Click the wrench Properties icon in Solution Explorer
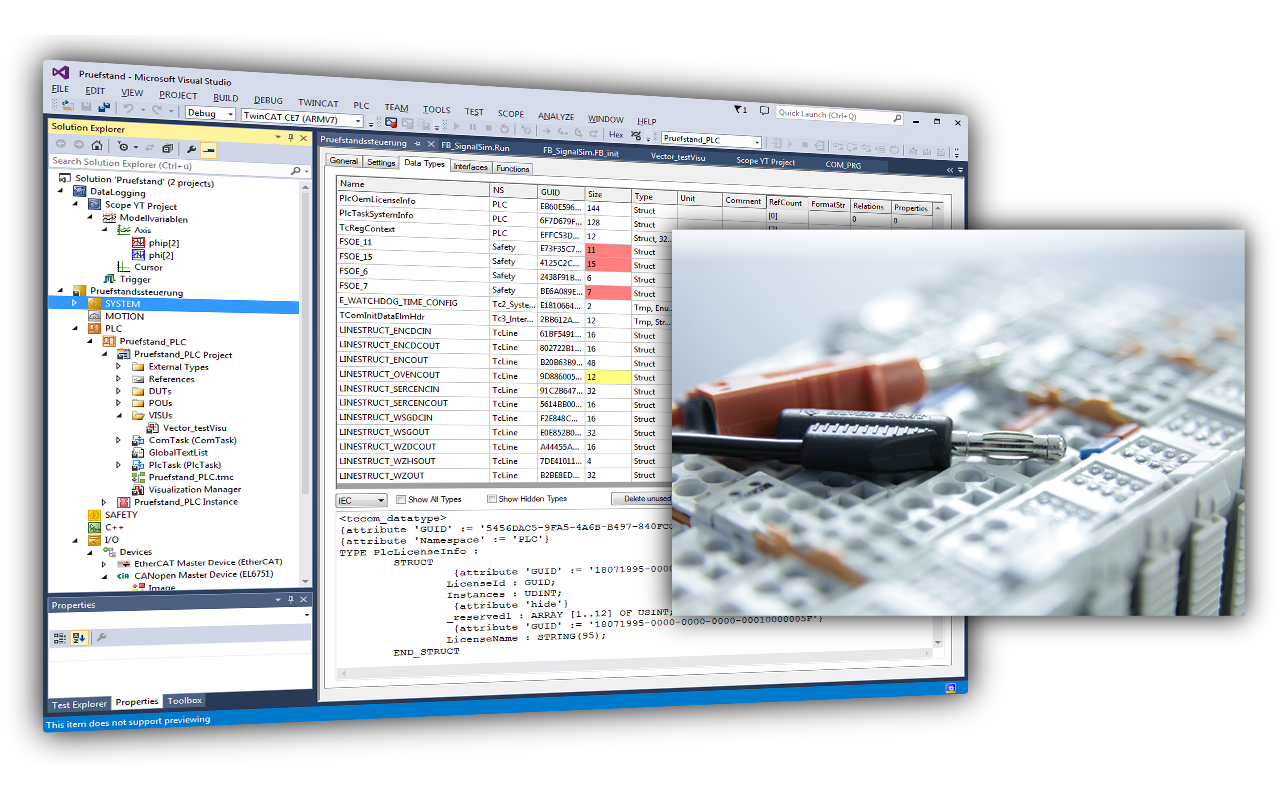Viewport: 1280px width, 800px height. 191,149
